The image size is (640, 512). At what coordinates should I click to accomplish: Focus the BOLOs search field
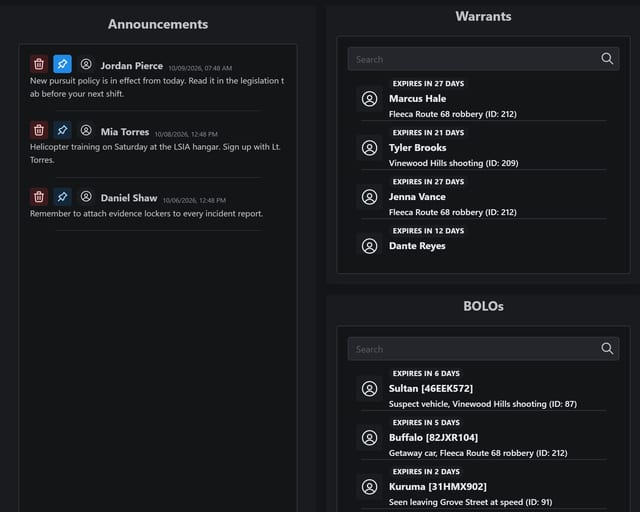coord(483,349)
